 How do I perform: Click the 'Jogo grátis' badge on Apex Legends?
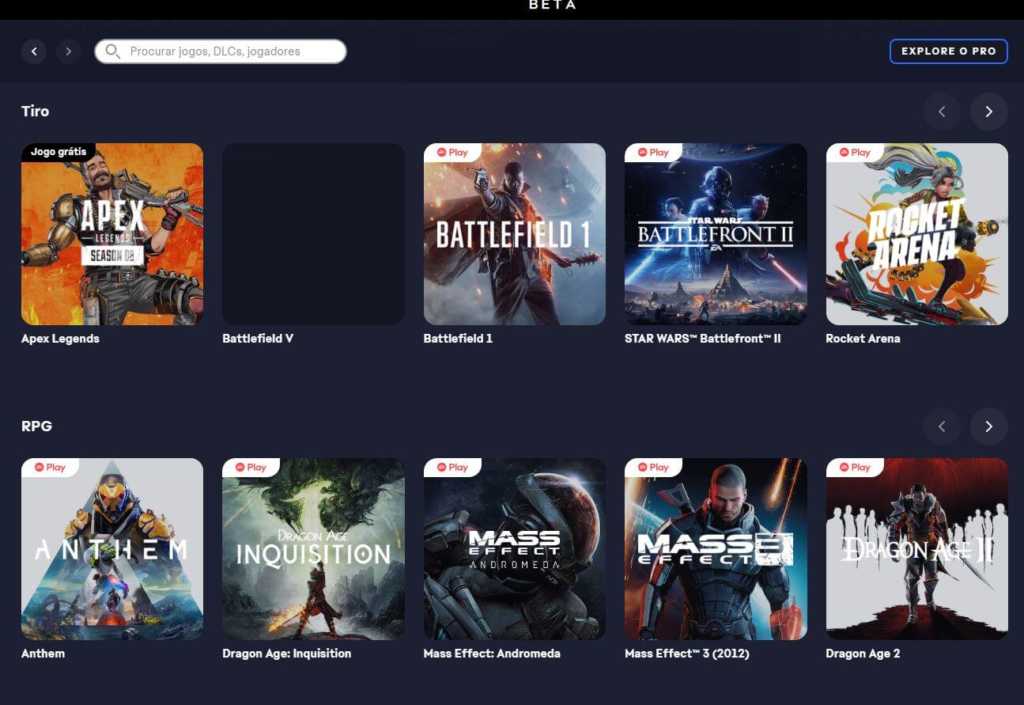click(x=58, y=151)
